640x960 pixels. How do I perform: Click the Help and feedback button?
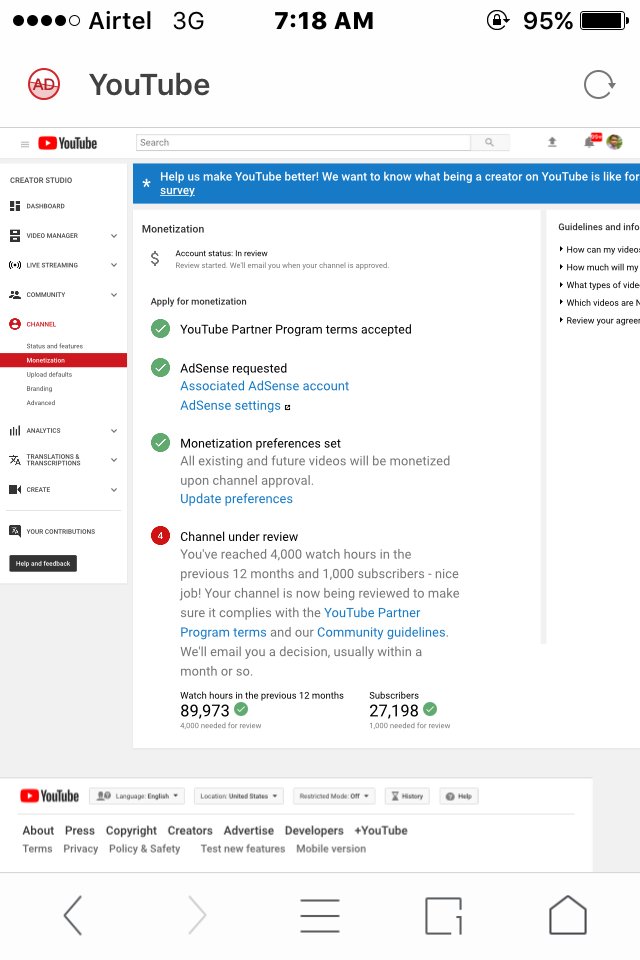coord(43,563)
